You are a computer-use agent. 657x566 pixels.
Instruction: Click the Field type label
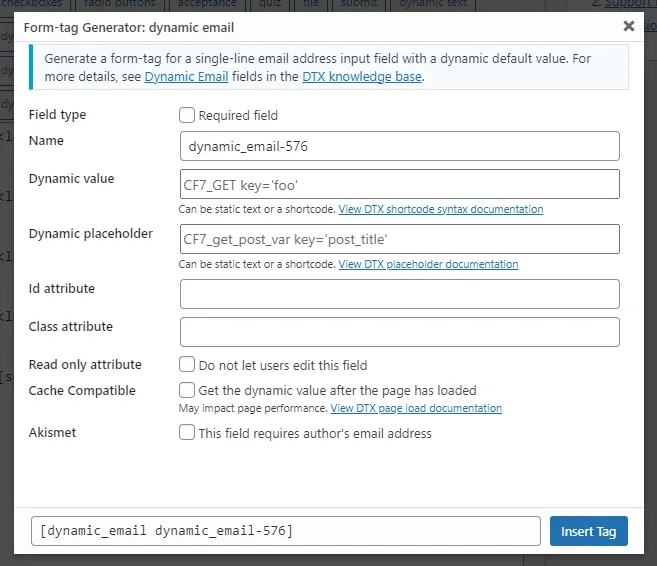57,115
